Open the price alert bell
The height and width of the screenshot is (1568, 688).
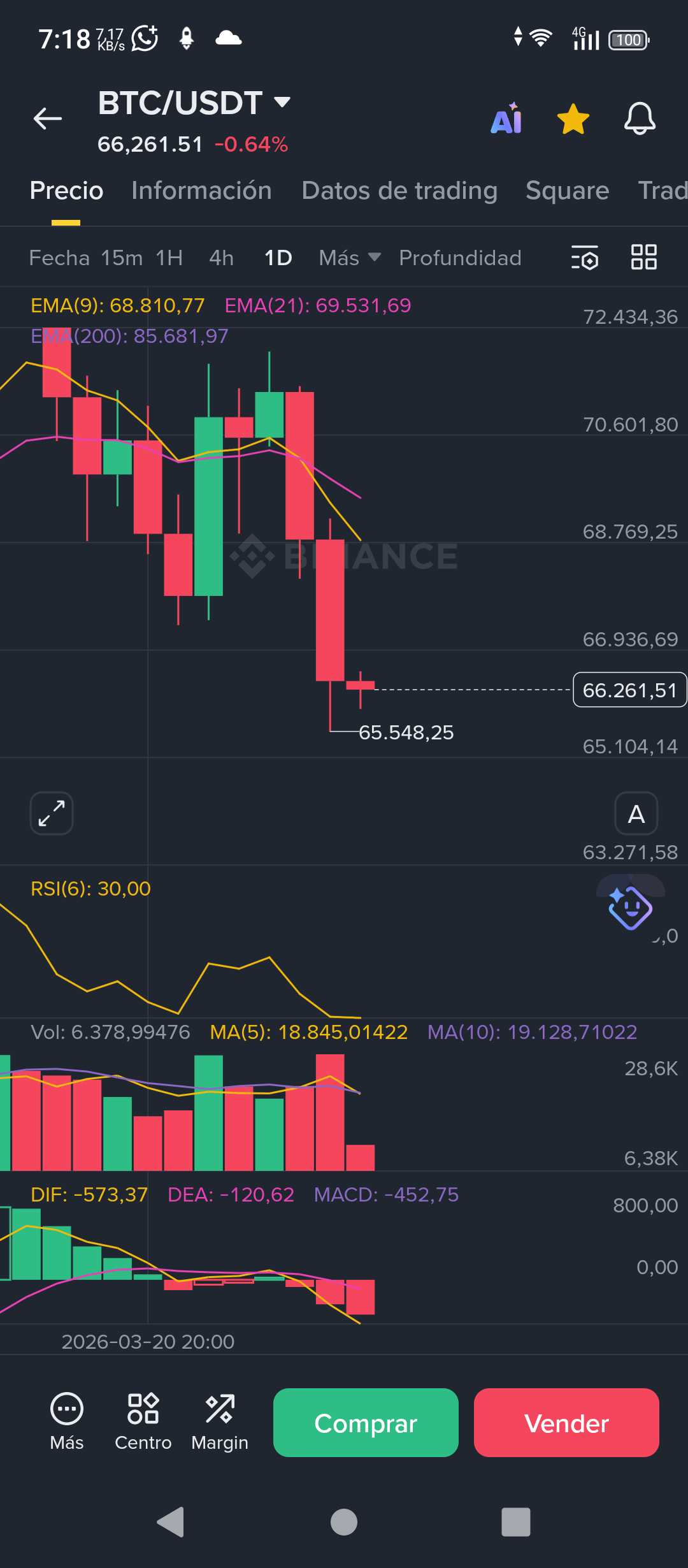[x=640, y=119]
